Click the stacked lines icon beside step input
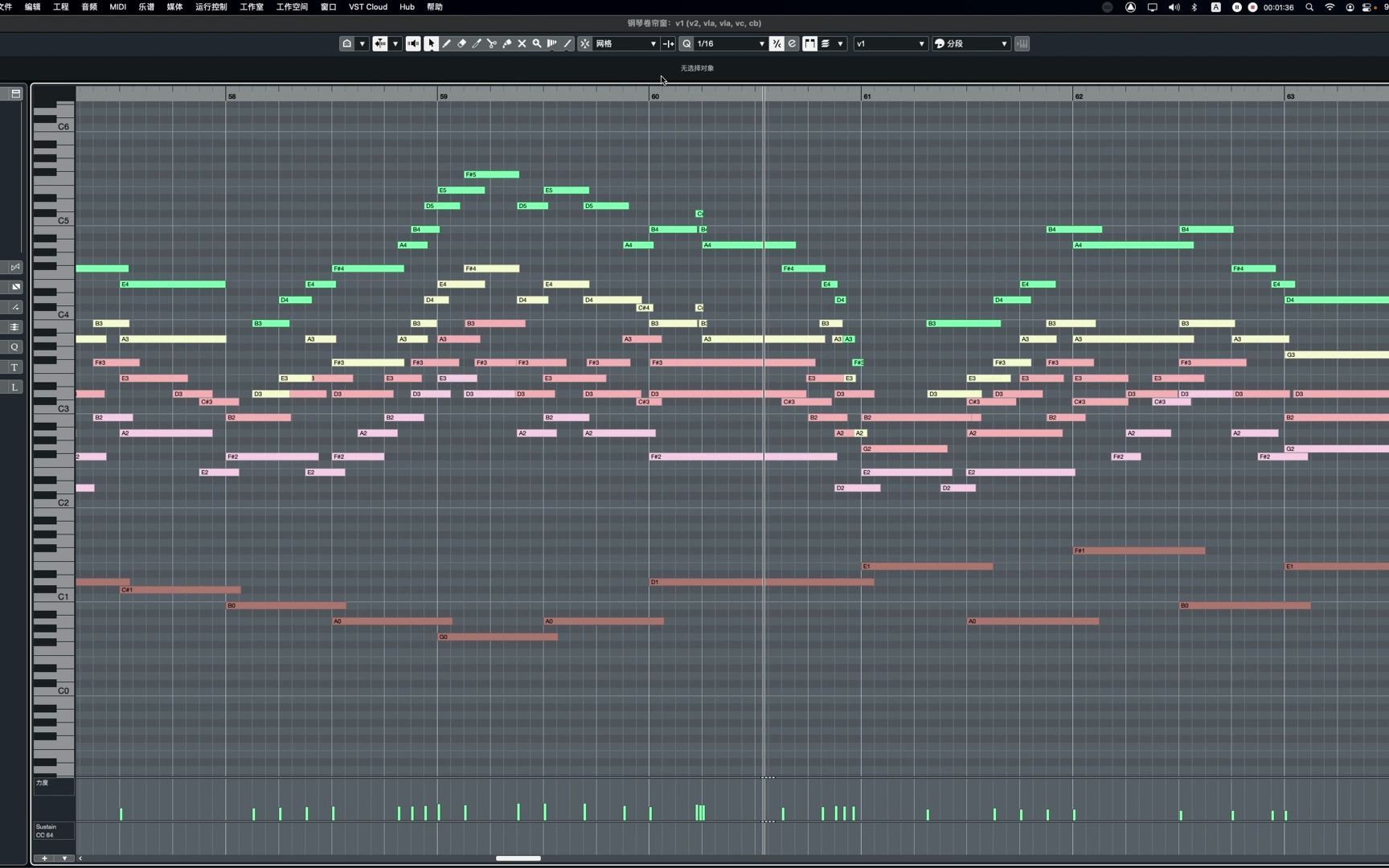The height and width of the screenshot is (868, 1389). tap(826, 43)
